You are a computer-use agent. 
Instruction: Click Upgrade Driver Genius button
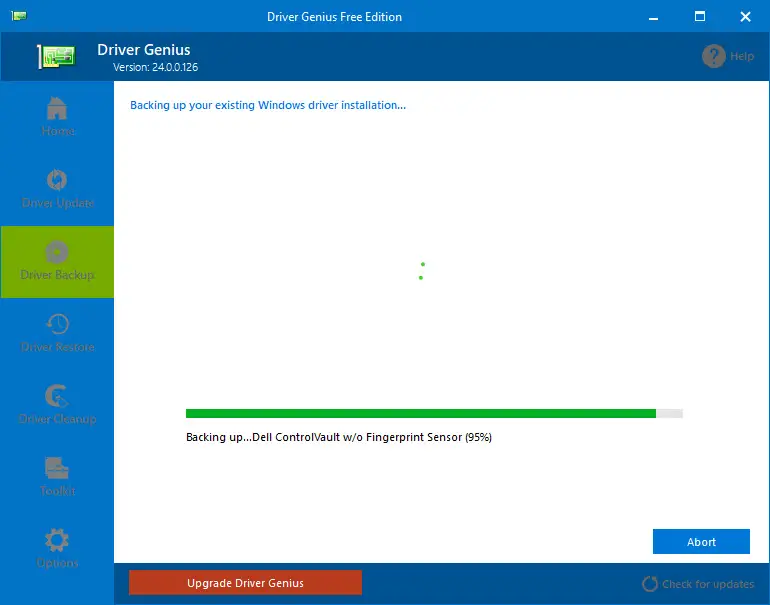pyautogui.click(x=245, y=582)
